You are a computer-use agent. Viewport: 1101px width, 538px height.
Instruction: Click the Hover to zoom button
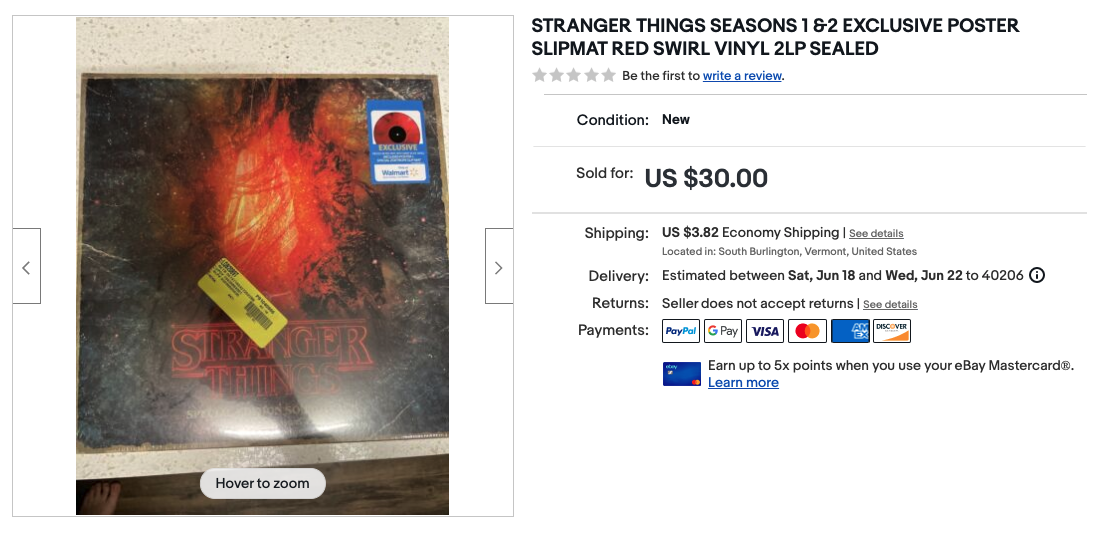click(x=263, y=483)
